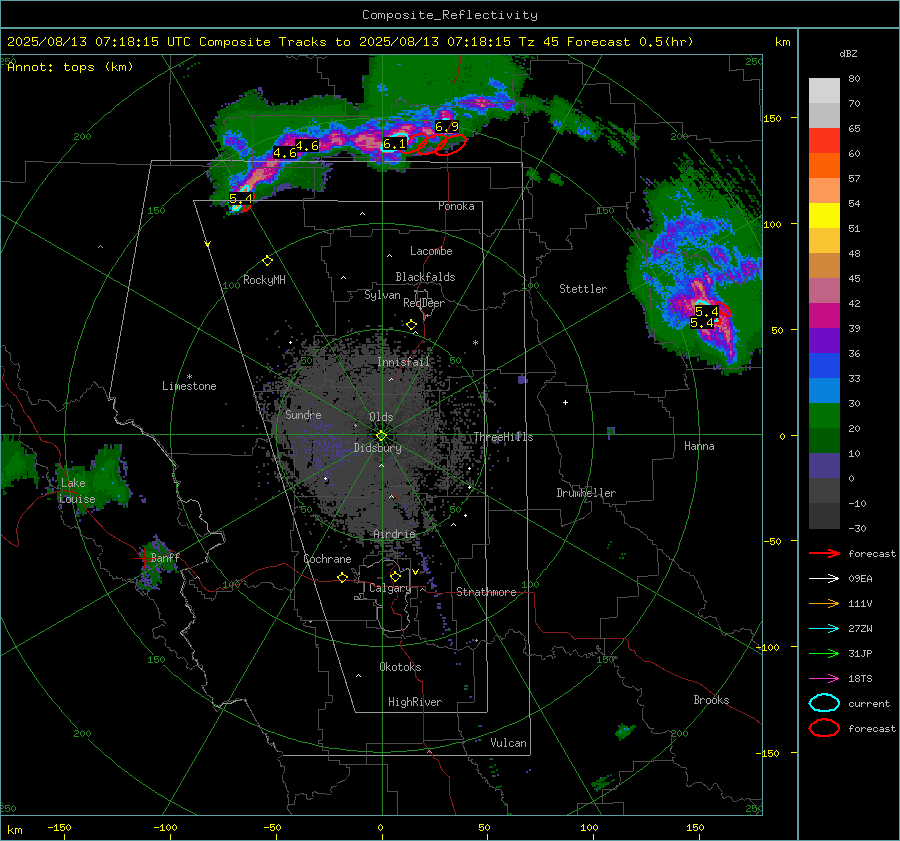Screen dimensions: 900x841
Task: Click the Limestone label
Action: click(189, 386)
